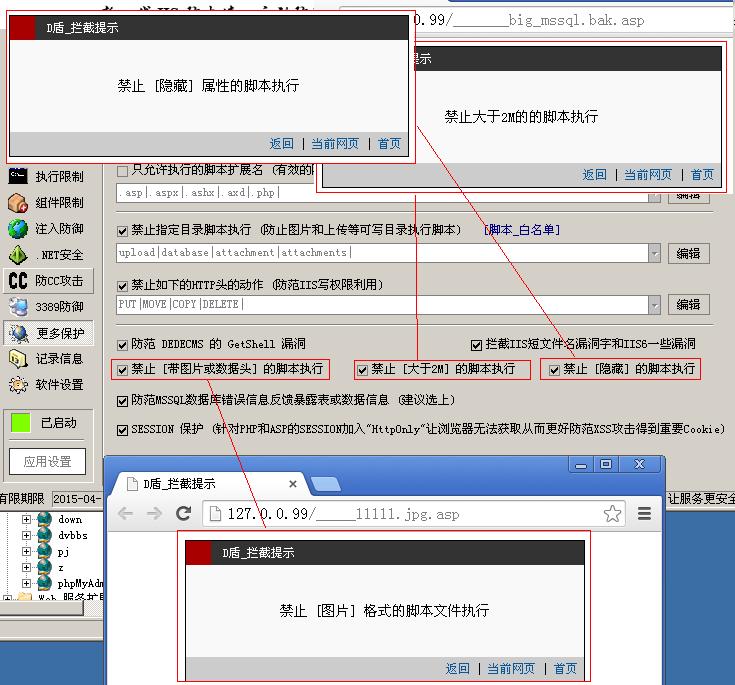Open the 防CC攻击 CC icon

(18, 280)
